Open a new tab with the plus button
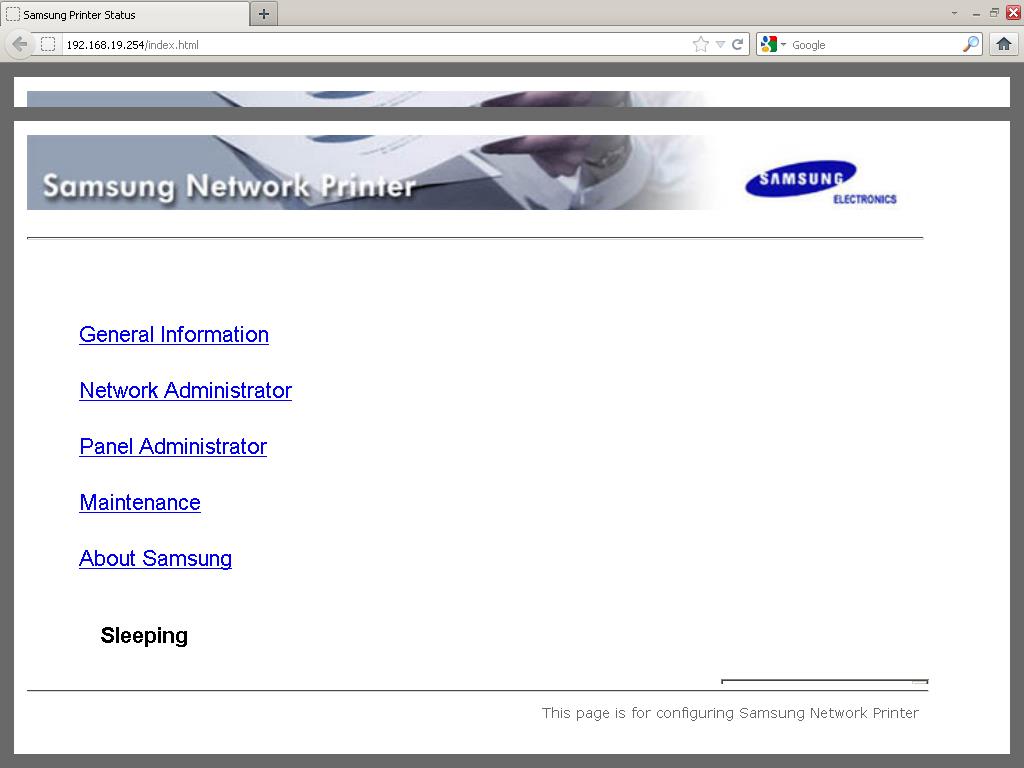 264,14
